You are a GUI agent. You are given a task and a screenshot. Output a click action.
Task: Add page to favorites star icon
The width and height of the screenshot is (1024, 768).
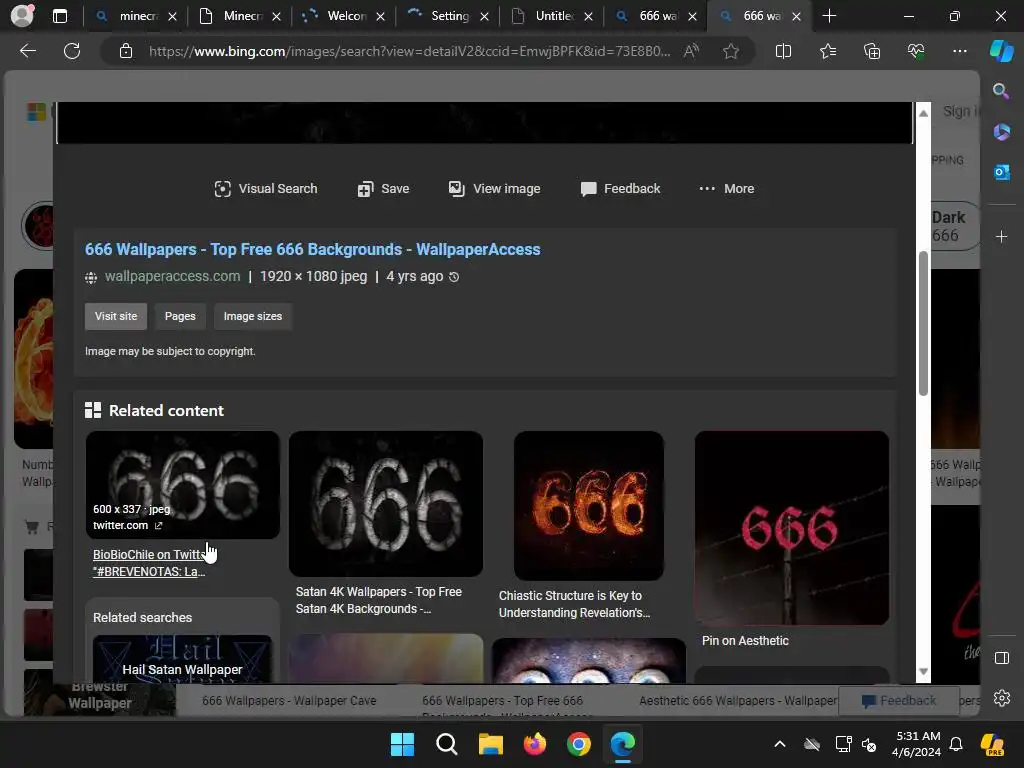point(731,51)
